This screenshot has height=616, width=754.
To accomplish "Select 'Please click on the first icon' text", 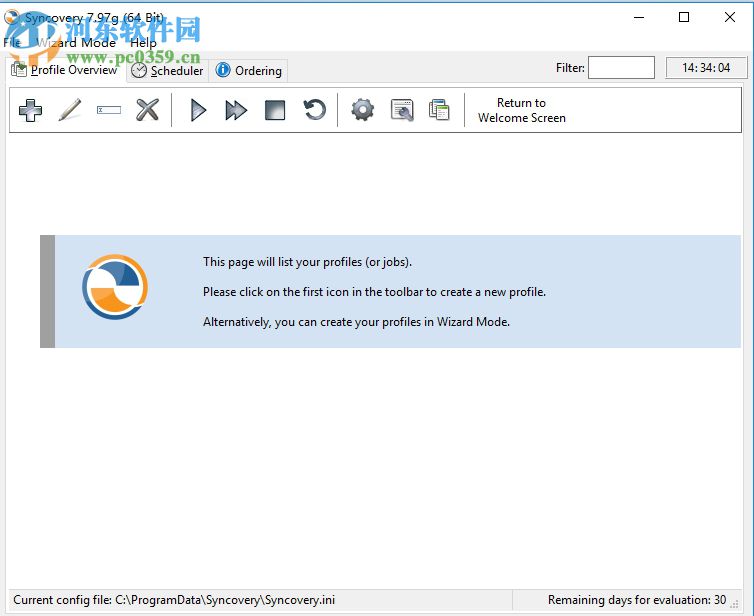I will point(374,292).
